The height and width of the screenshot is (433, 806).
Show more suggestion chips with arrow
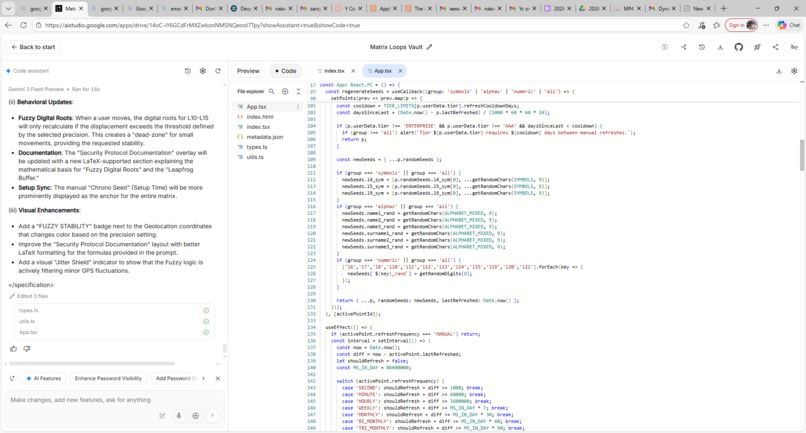pyautogui.click(x=204, y=378)
